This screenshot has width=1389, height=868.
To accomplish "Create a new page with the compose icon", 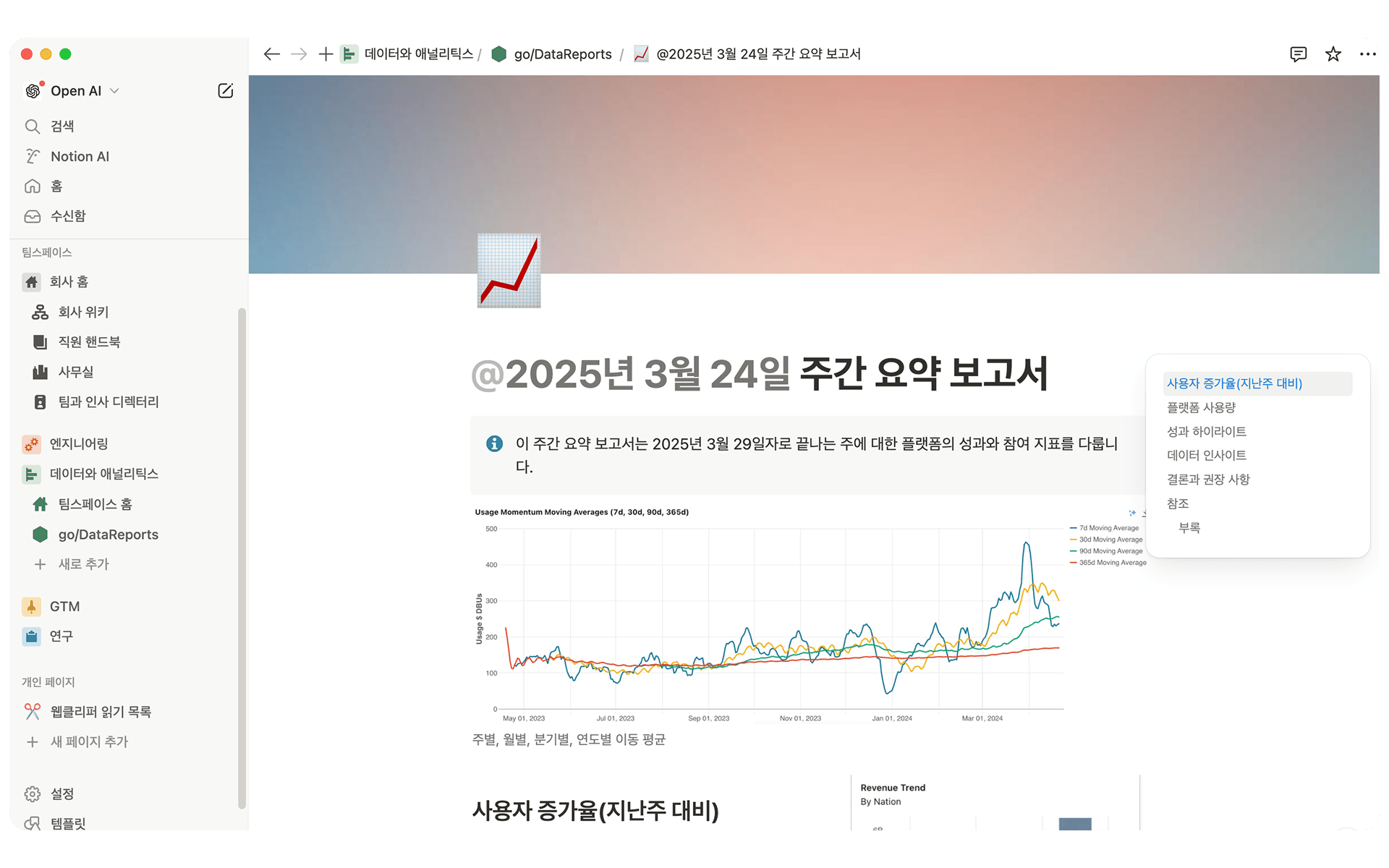I will pos(225,90).
